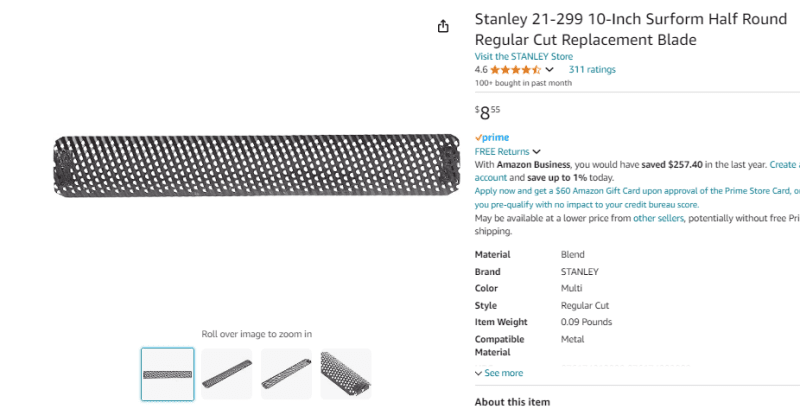This screenshot has height=409, width=800.
Task: Open the 311 ratings link
Action: point(592,70)
